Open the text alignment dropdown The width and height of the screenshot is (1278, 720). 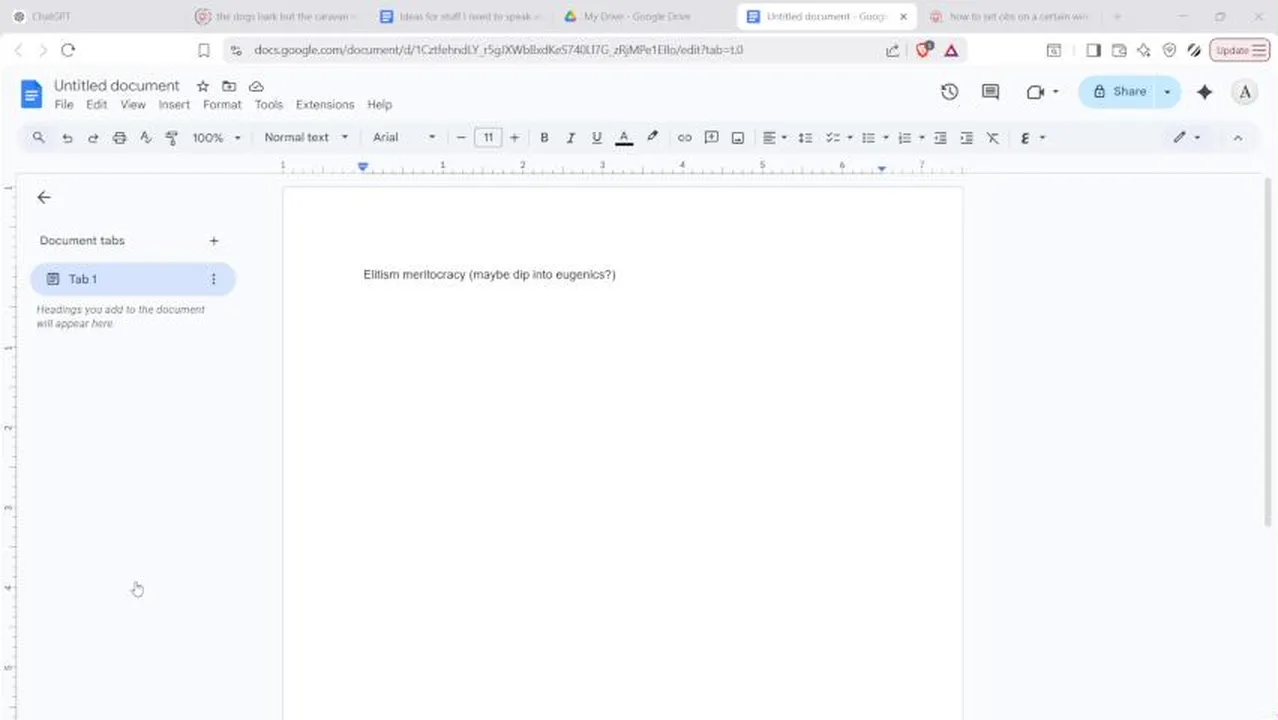point(775,138)
